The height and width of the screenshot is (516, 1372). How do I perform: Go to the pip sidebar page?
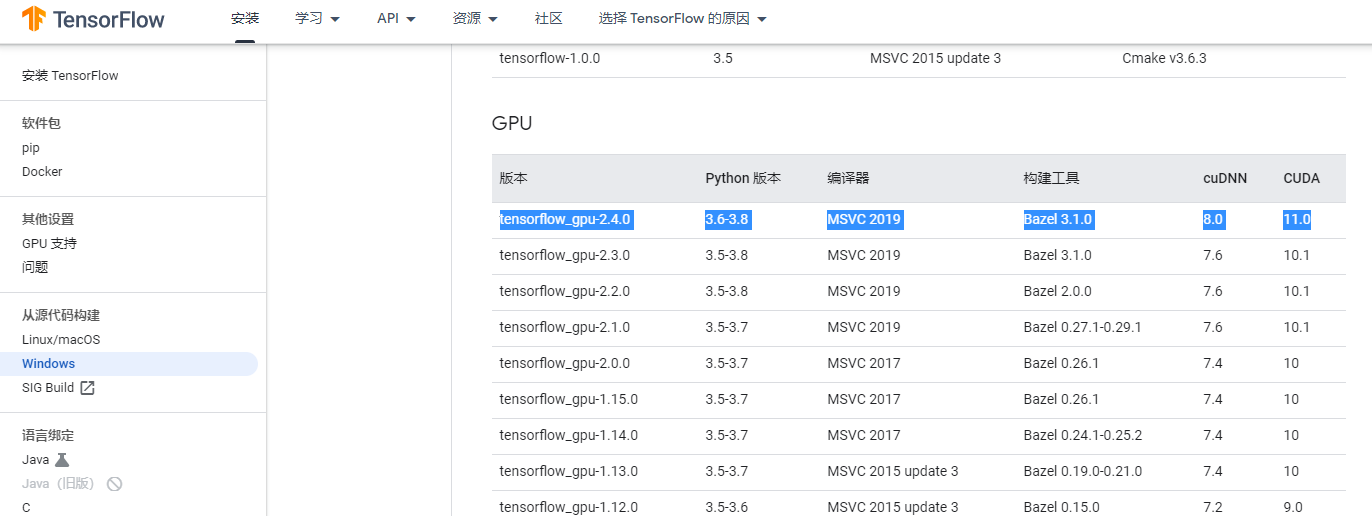(x=31, y=148)
